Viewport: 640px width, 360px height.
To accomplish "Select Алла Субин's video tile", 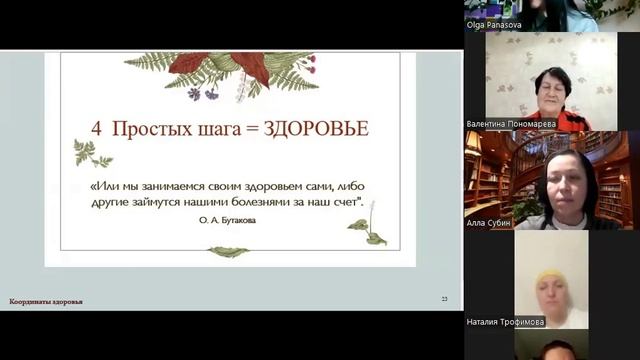I will pyautogui.click(x=552, y=180).
